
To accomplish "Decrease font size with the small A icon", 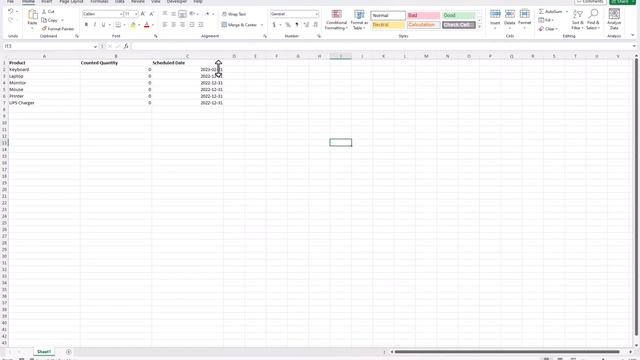I will pos(151,14).
